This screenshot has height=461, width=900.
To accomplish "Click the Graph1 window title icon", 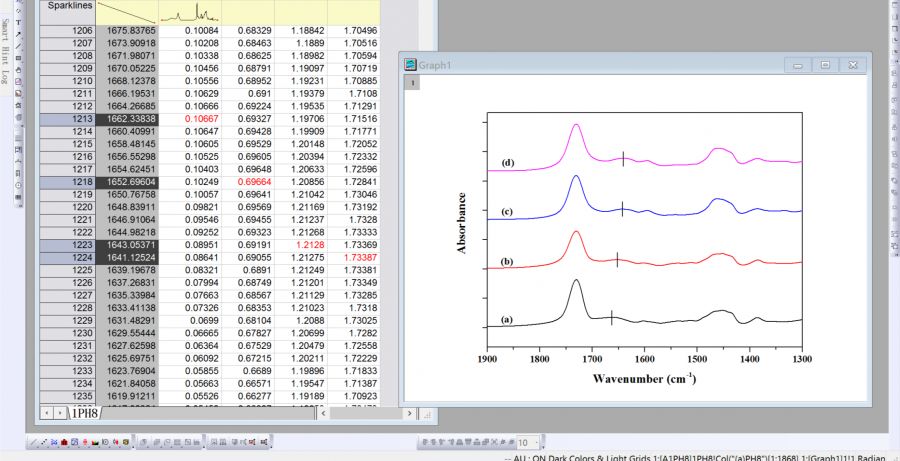I will [x=410, y=65].
